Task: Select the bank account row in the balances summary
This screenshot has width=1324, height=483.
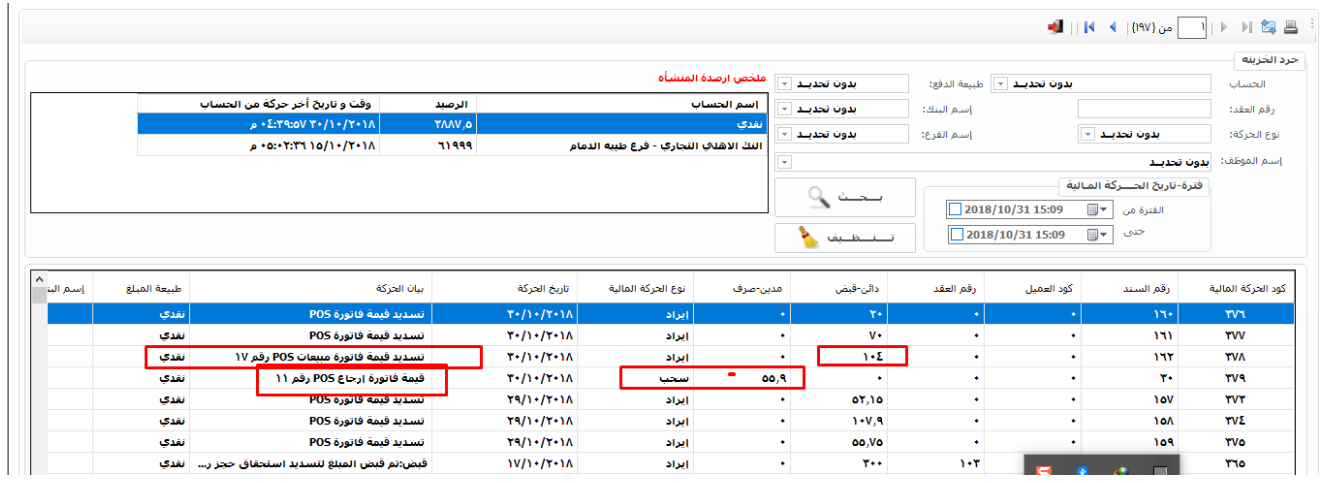Action: coord(400,145)
